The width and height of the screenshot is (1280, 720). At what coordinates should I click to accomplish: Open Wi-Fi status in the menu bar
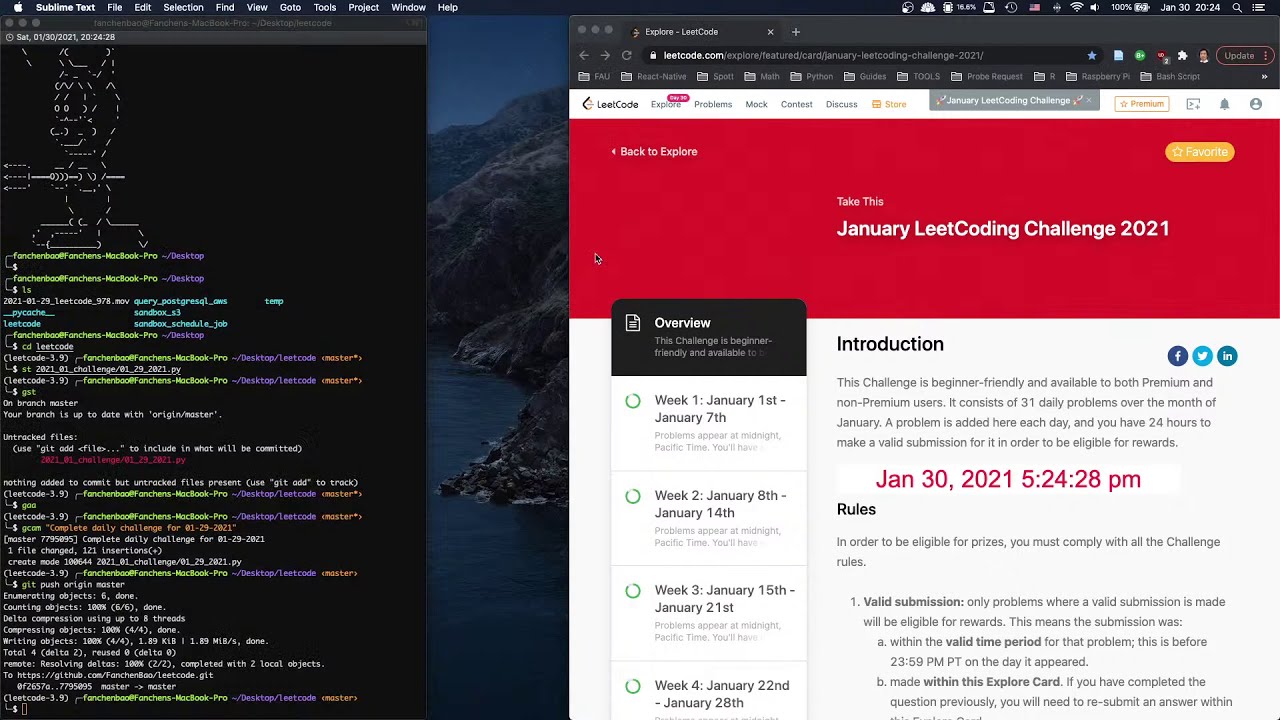click(x=1076, y=8)
